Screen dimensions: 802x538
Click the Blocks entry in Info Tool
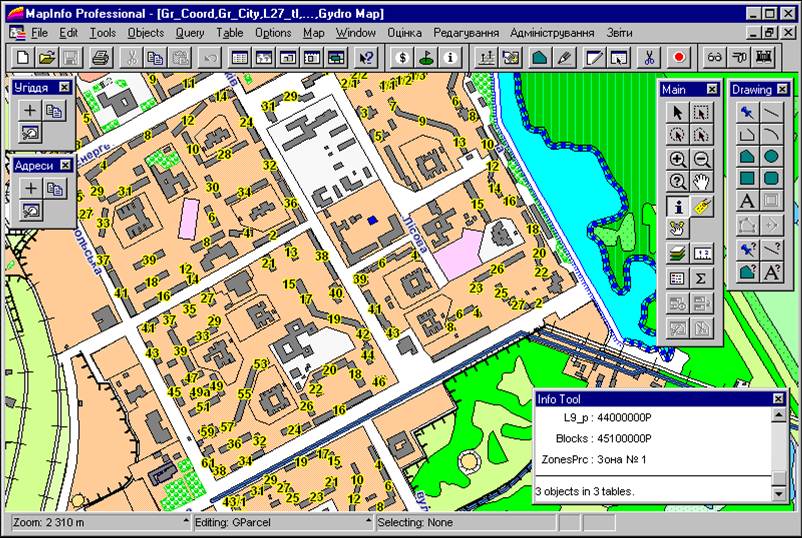[x=603, y=438]
